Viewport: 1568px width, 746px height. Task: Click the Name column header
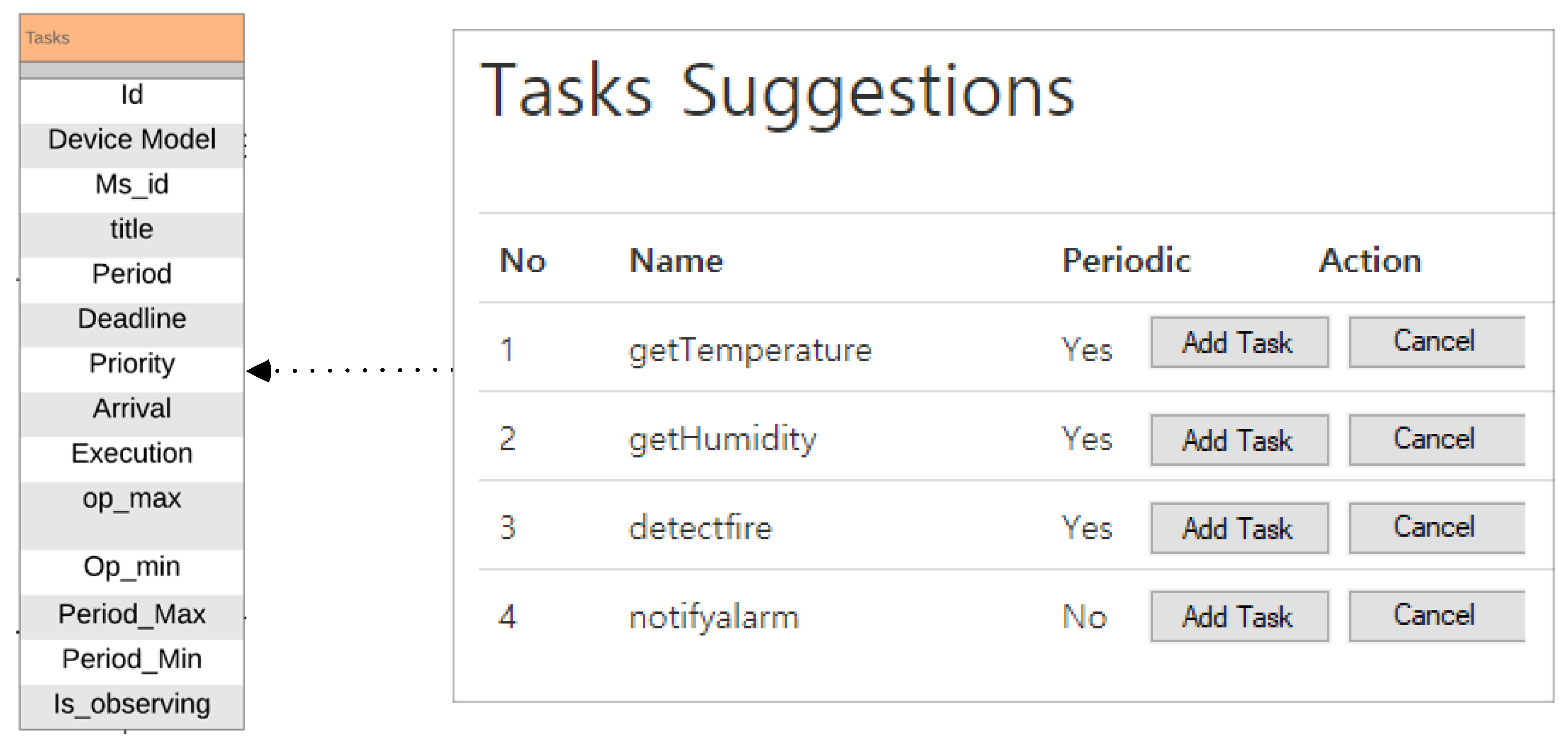pos(676,261)
